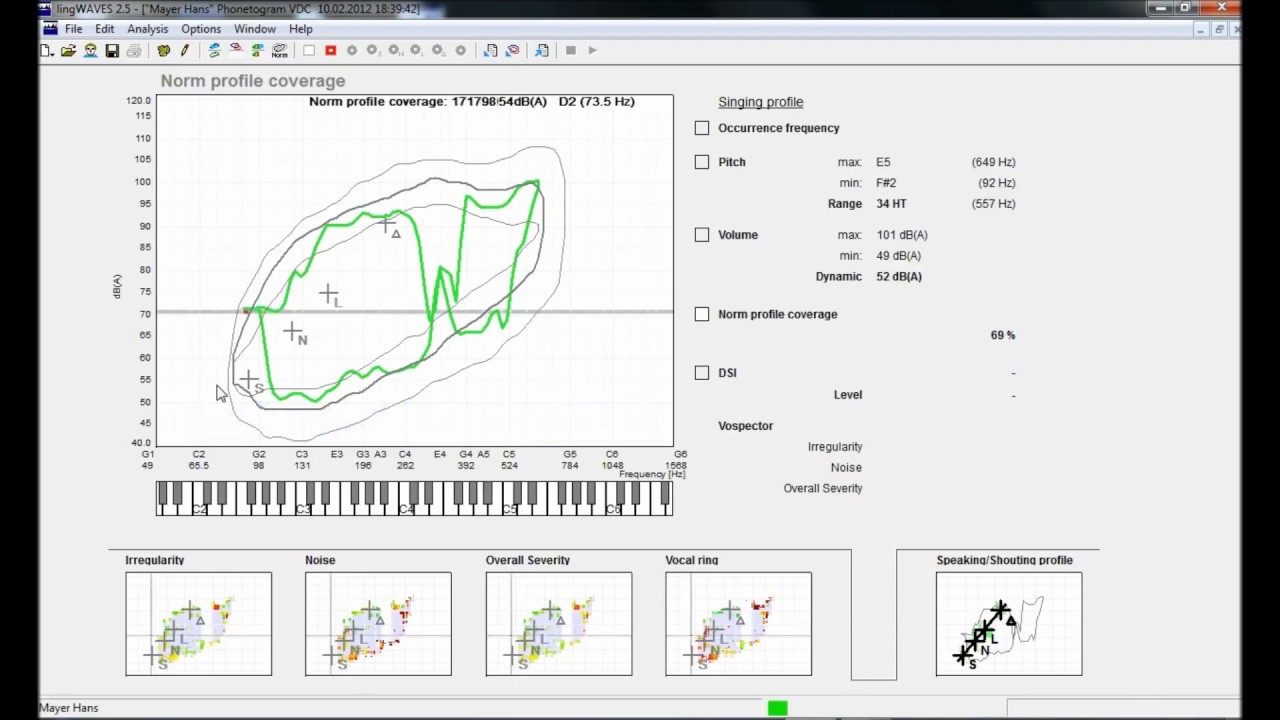
Task: Click the gray circle S toolbar icon
Action: pos(373,50)
